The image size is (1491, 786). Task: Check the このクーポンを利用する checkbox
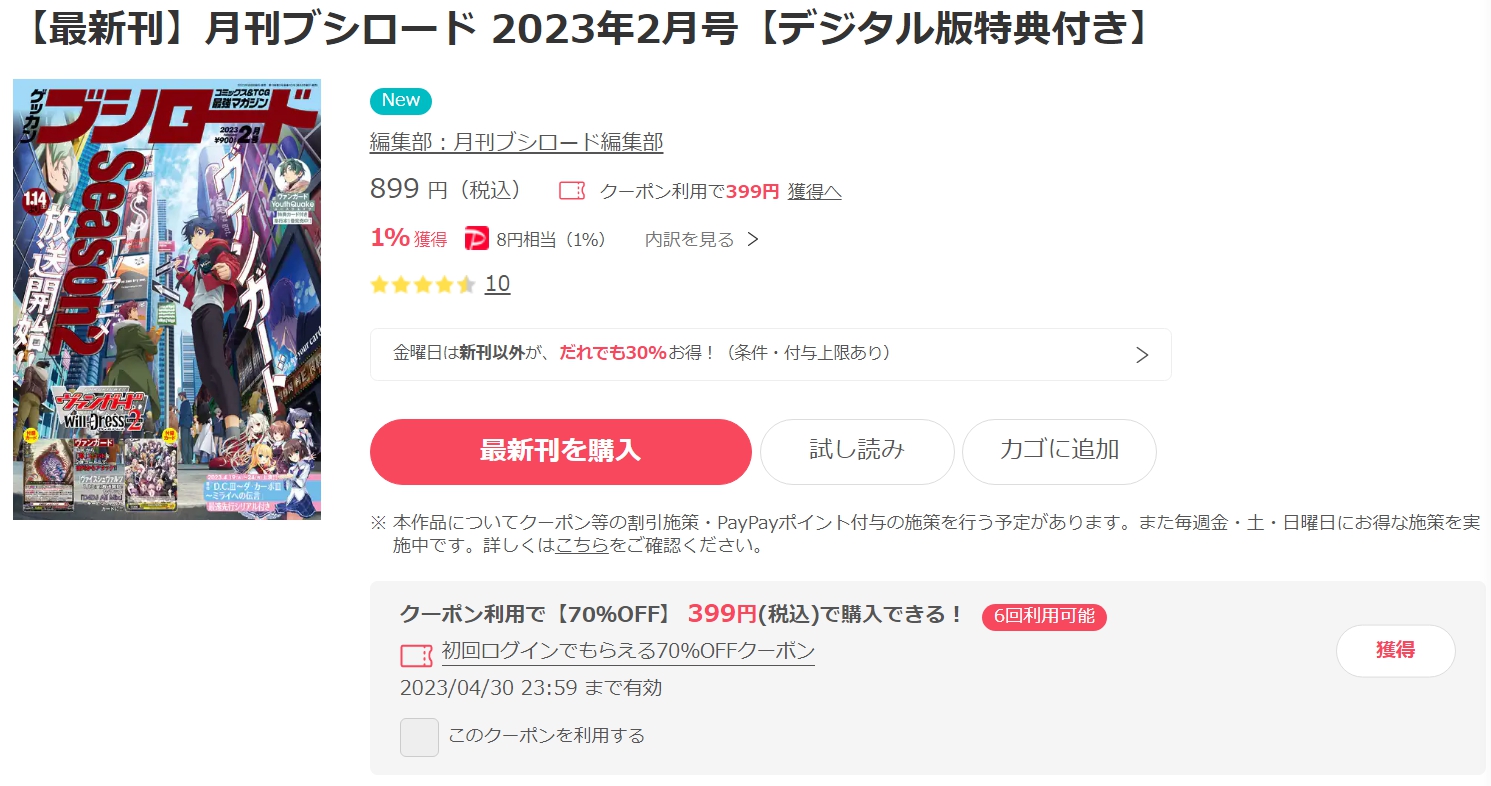click(419, 737)
